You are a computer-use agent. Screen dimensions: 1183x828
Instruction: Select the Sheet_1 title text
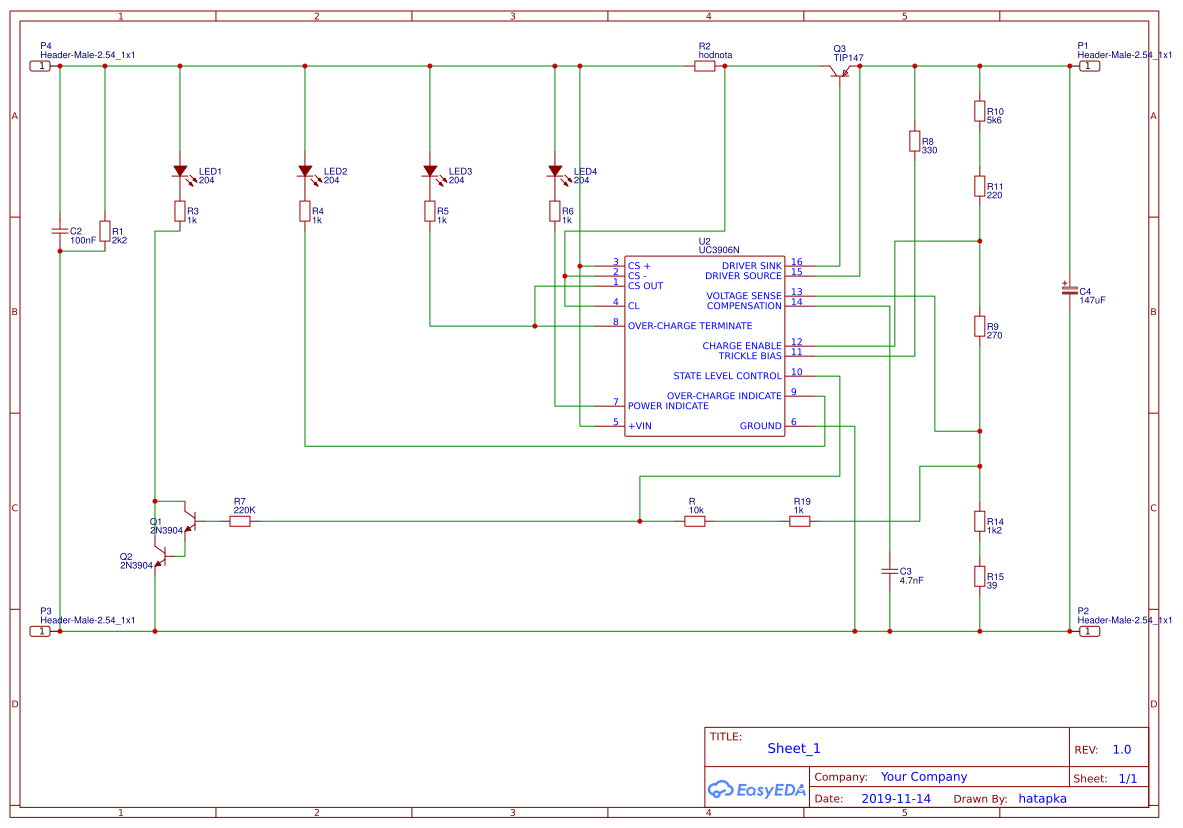(794, 748)
